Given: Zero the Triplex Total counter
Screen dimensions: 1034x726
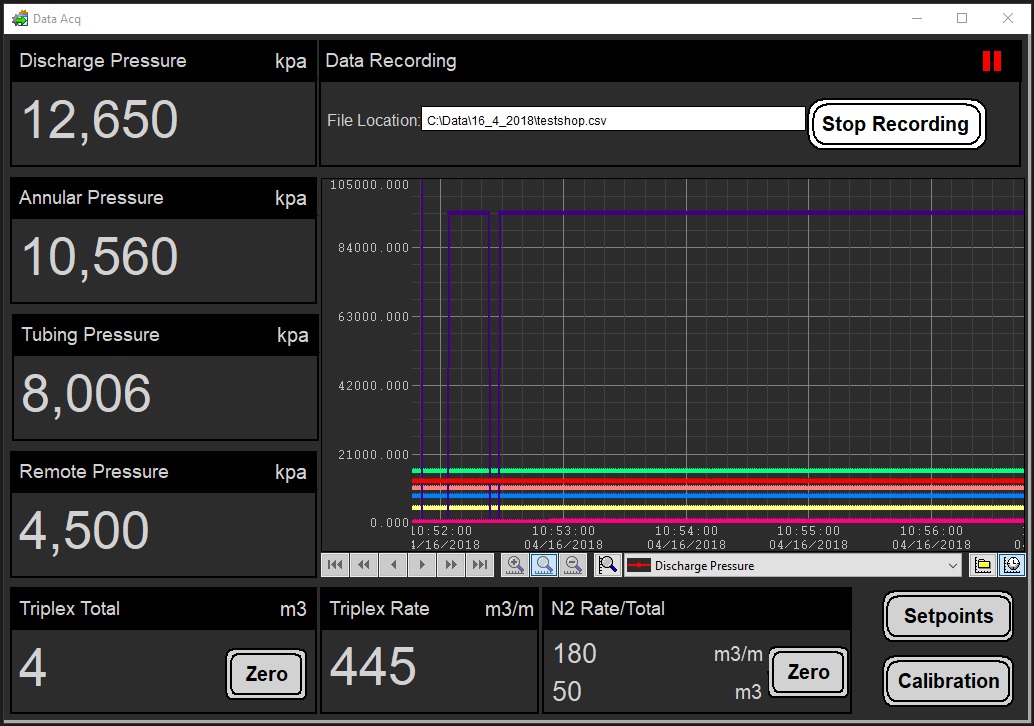Looking at the screenshot, I should pos(266,674).
